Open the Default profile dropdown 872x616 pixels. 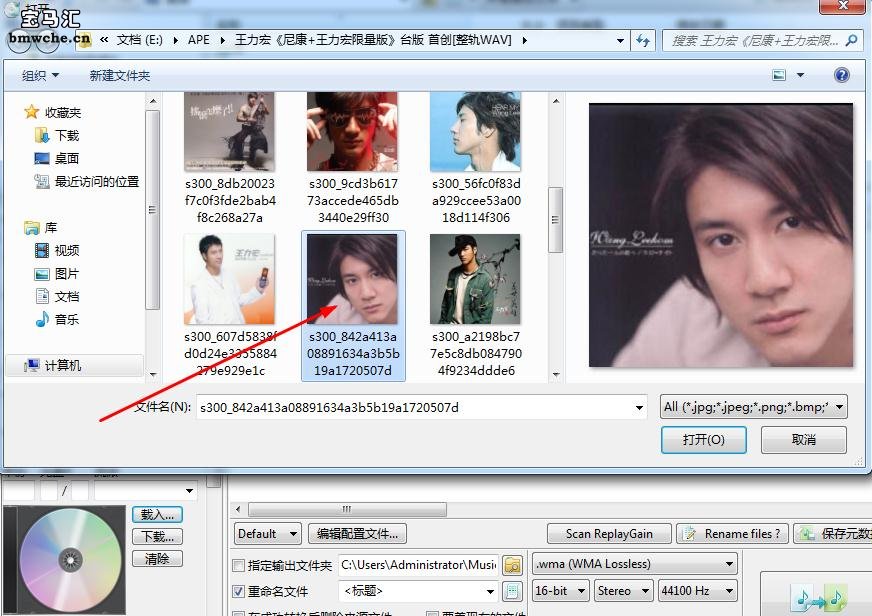[x=267, y=534]
